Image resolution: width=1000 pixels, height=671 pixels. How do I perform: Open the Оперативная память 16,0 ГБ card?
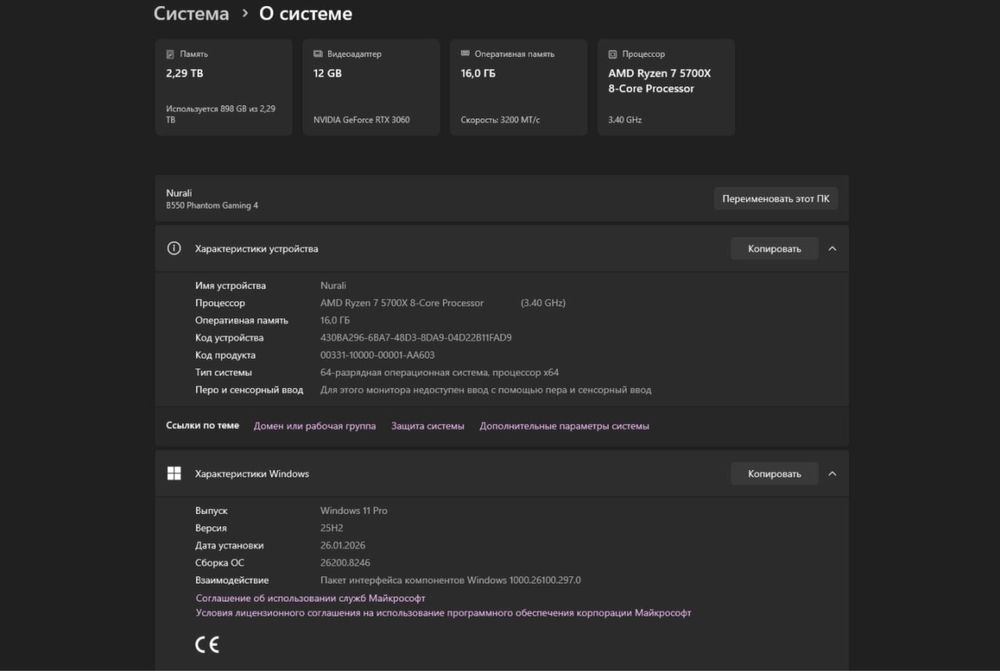click(x=518, y=87)
